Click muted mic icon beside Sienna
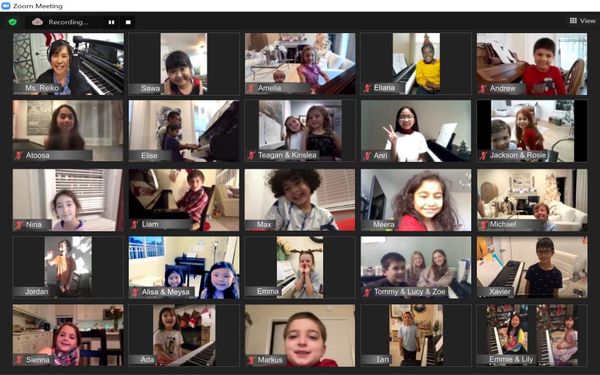The height and width of the screenshot is (375, 600). pyautogui.click(x=18, y=360)
